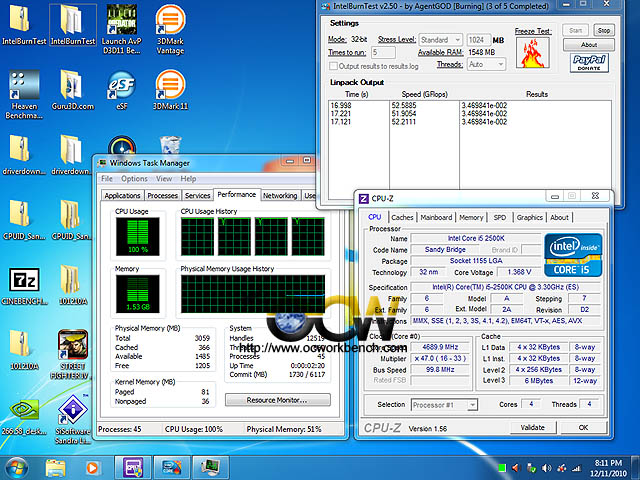The height and width of the screenshot is (480, 640).
Task: Switch to the Networking tab
Action: pyautogui.click(x=280, y=196)
